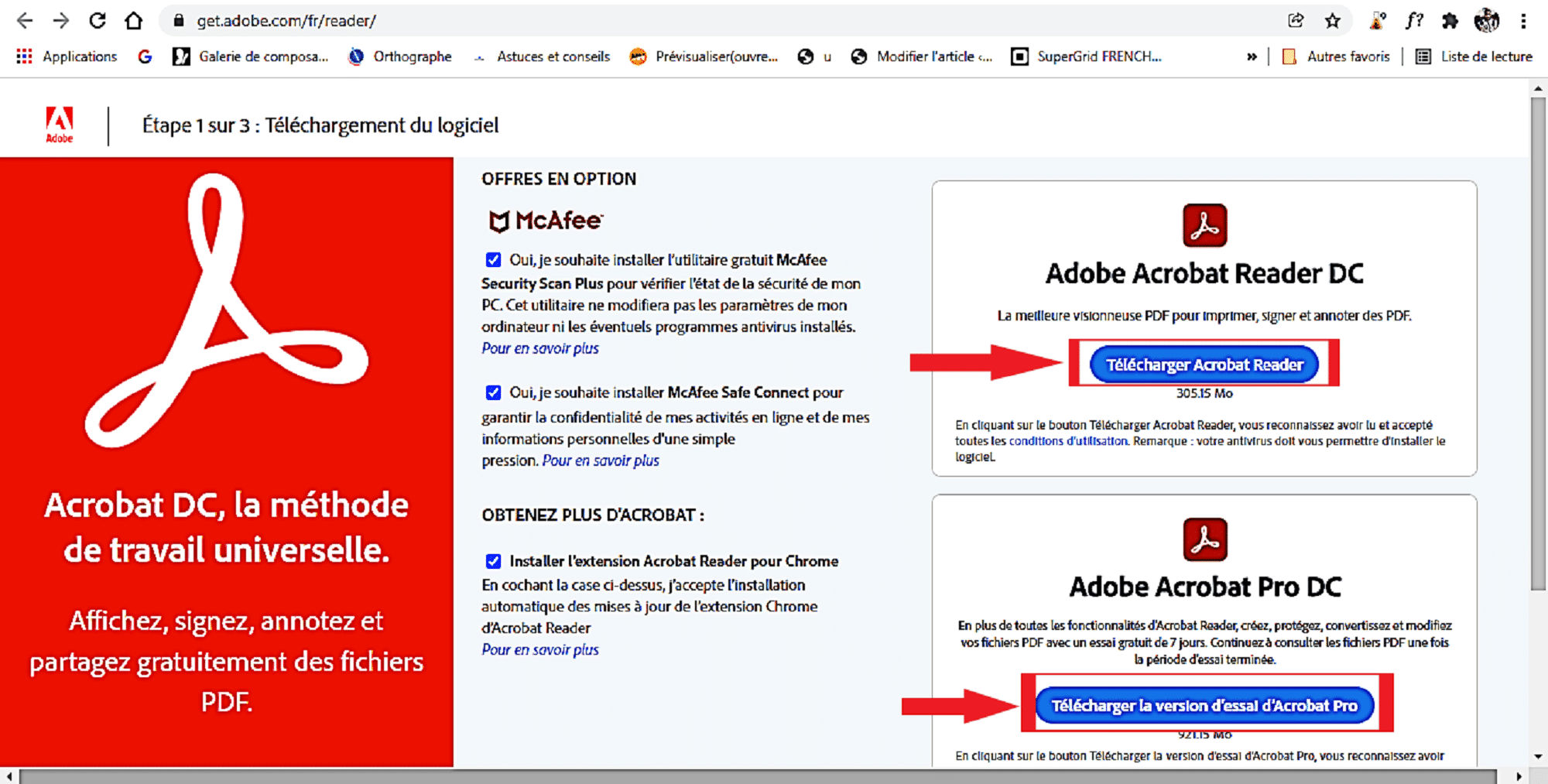Open Modifier l'article bookmark
Viewport: 1548px width, 784px height.
click(x=921, y=56)
